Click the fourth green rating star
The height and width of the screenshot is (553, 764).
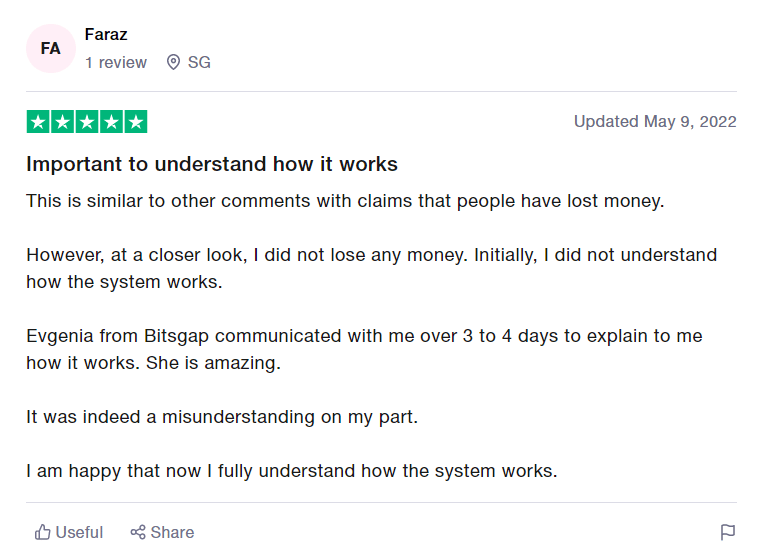pos(111,122)
